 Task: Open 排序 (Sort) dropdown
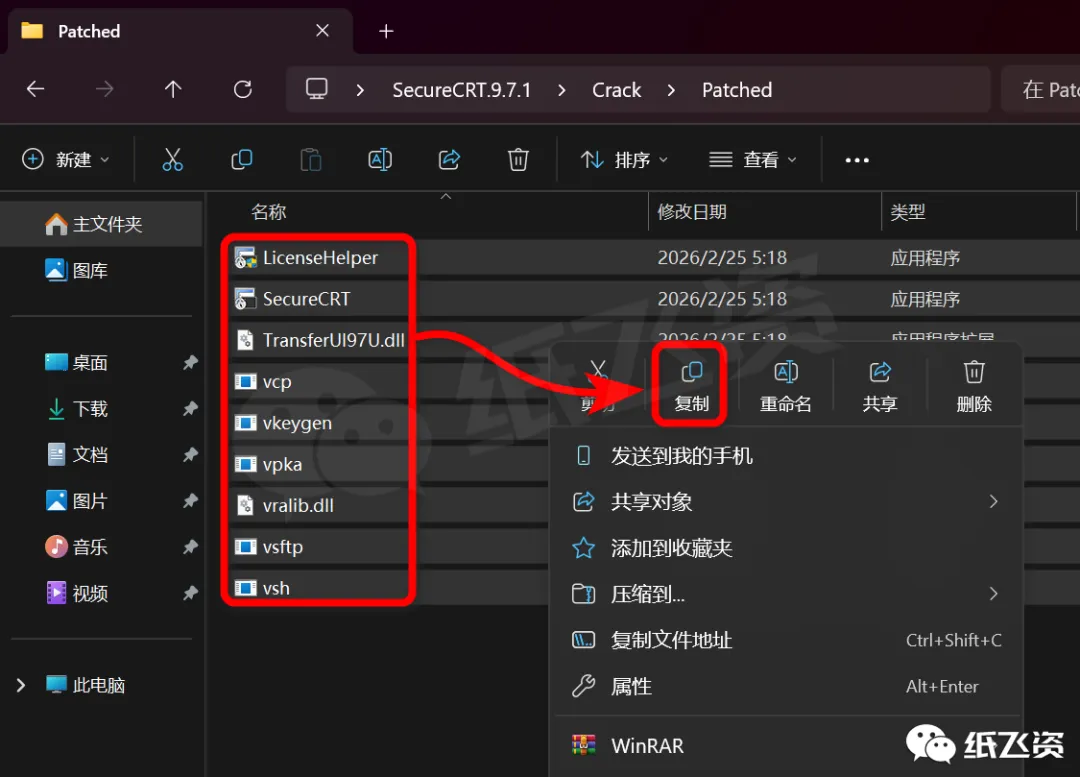coord(624,160)
